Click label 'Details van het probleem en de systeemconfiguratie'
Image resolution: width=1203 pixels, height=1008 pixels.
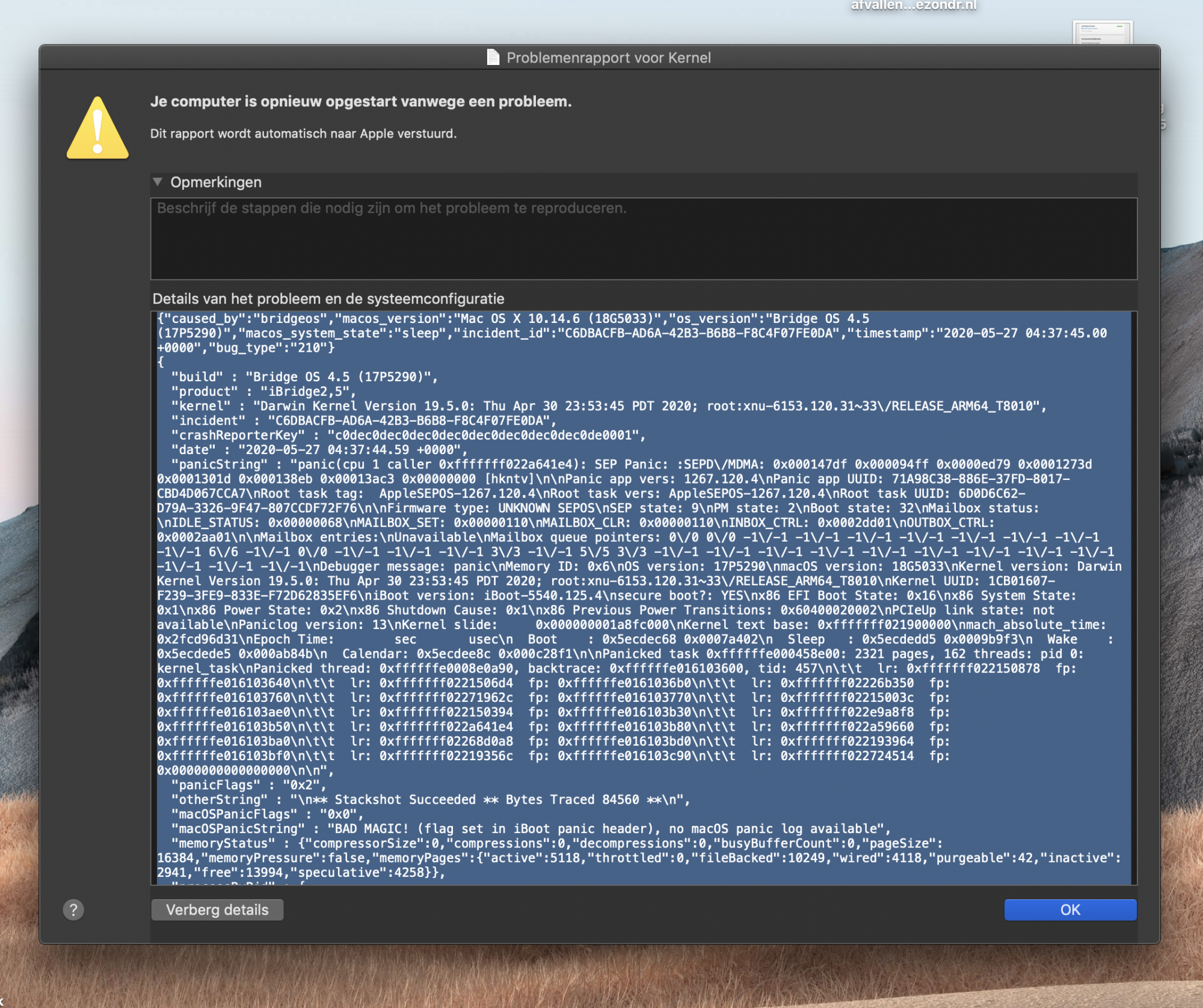tap(328, 299)
